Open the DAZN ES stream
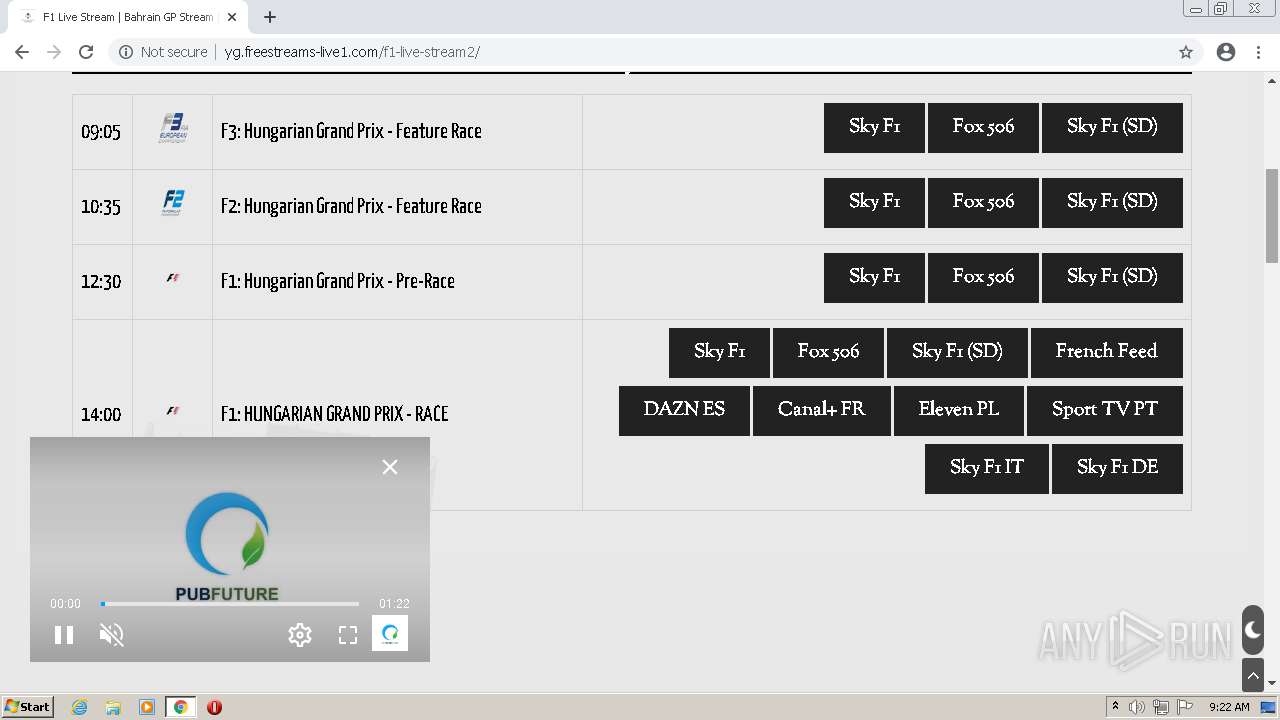Viewport: 1280px width, 720px height. (x=684, y=411)
